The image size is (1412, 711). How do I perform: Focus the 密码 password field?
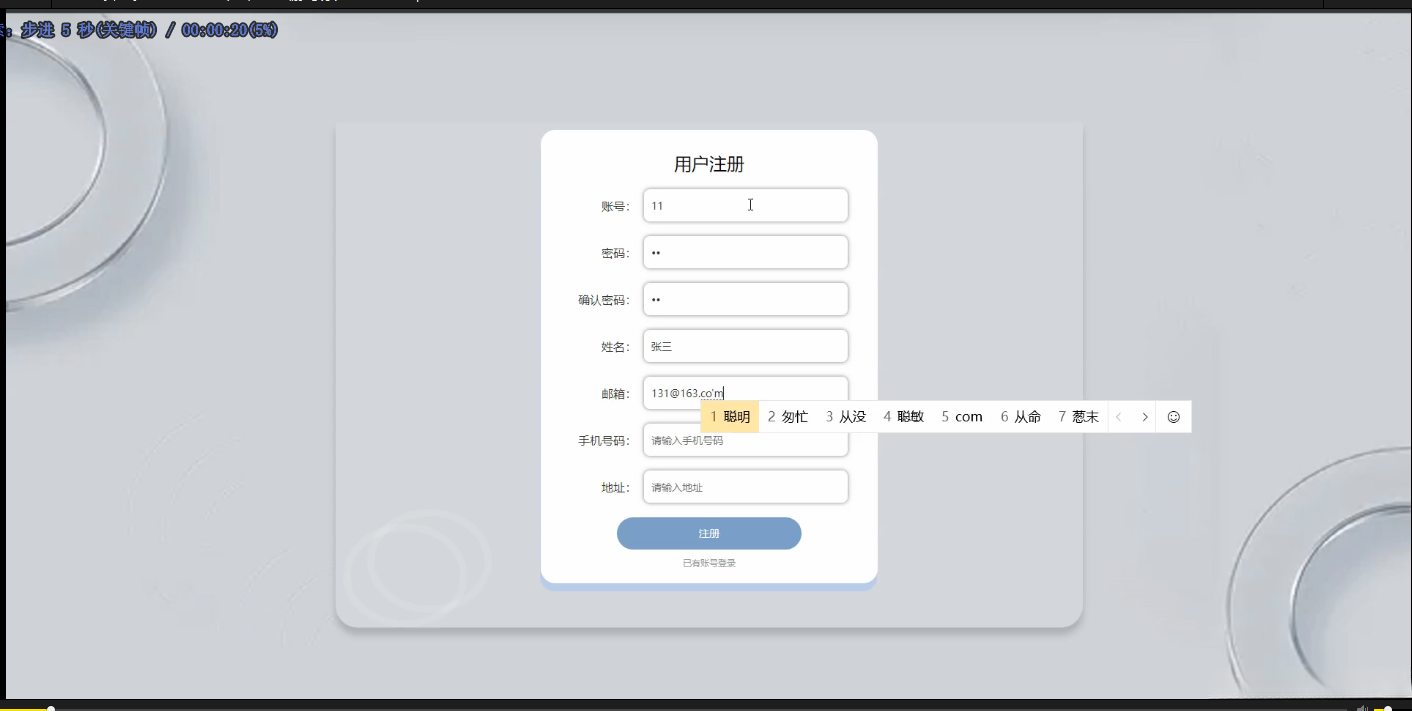(745, 253)
